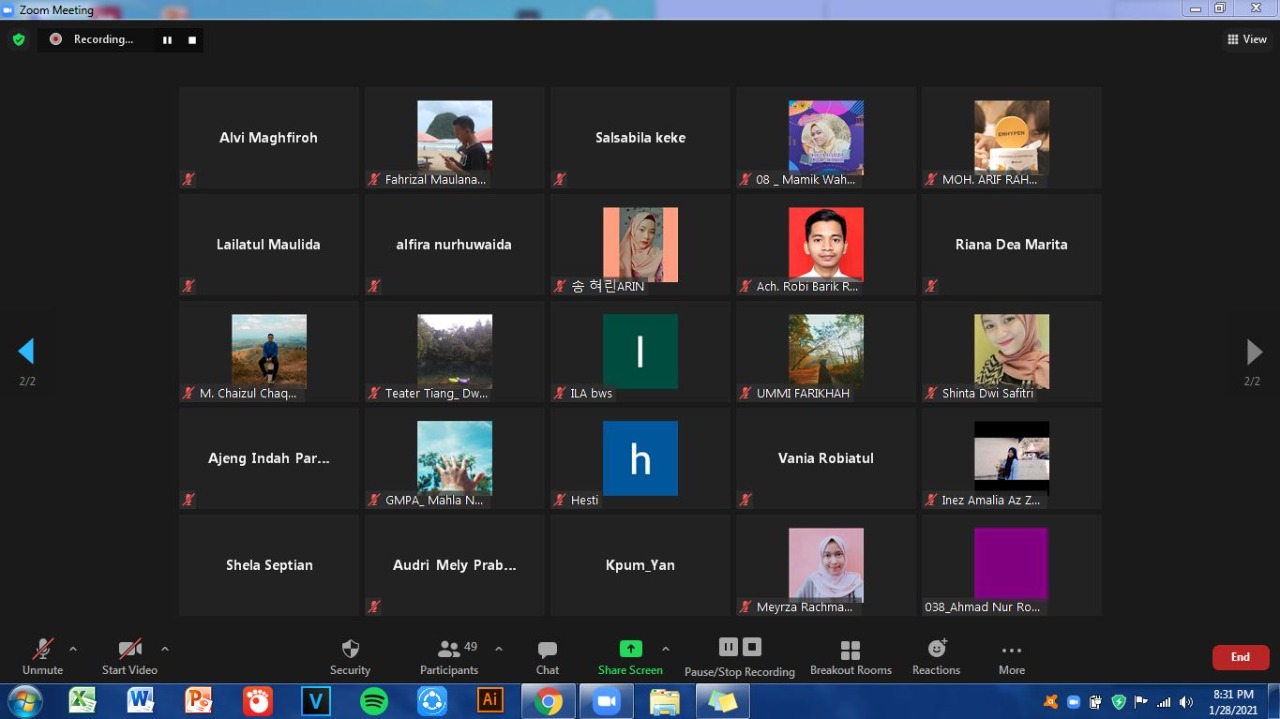Open the View layout menu
Viewport: 1280px width, 719px height.
tap(1247, 40)
